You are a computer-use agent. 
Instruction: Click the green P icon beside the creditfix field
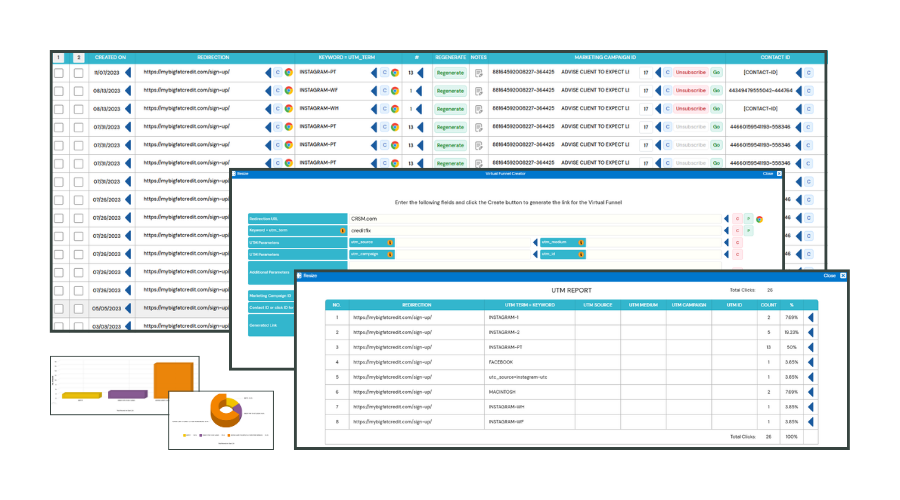pyautogui.click(x=748, y=231)
